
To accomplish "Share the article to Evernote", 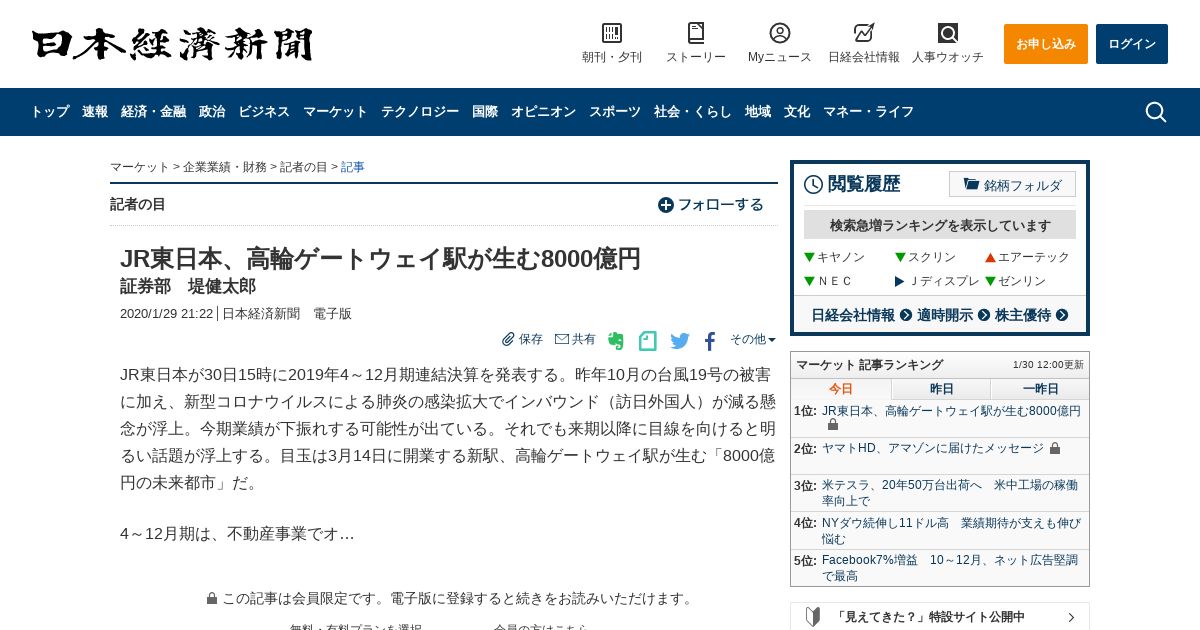I will [x=616, y=341].
